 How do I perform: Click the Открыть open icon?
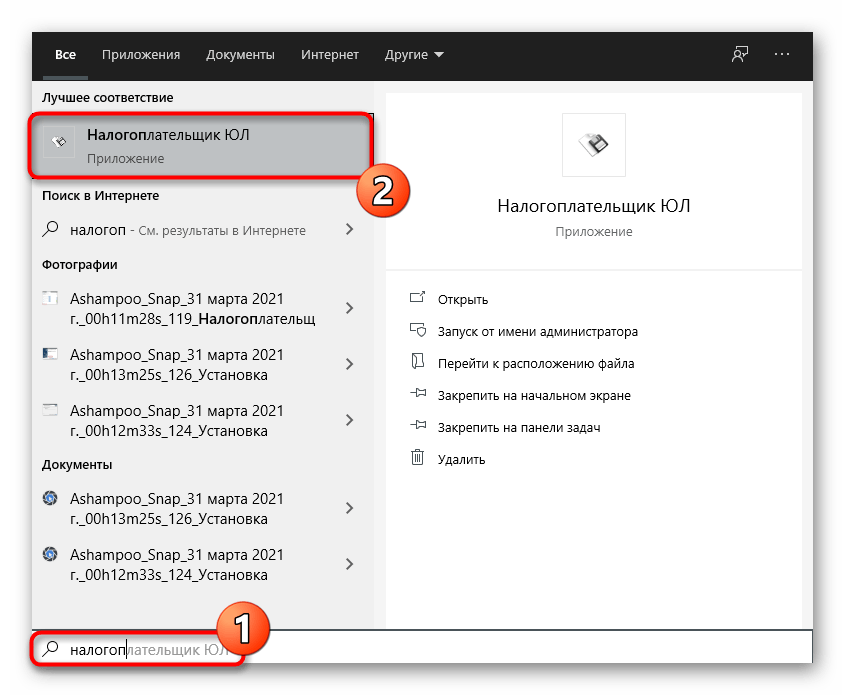click(418, 299)
